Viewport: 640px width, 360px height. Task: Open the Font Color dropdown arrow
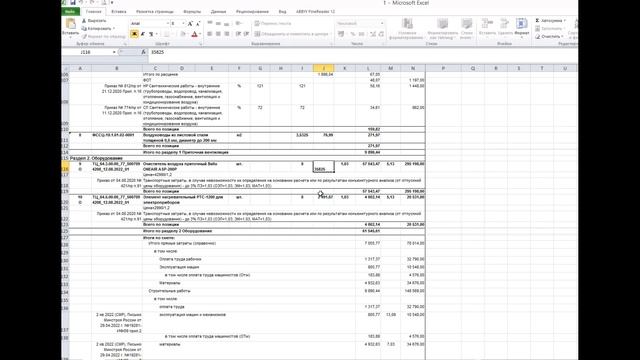pyautogui.click(x=200, y=34)
